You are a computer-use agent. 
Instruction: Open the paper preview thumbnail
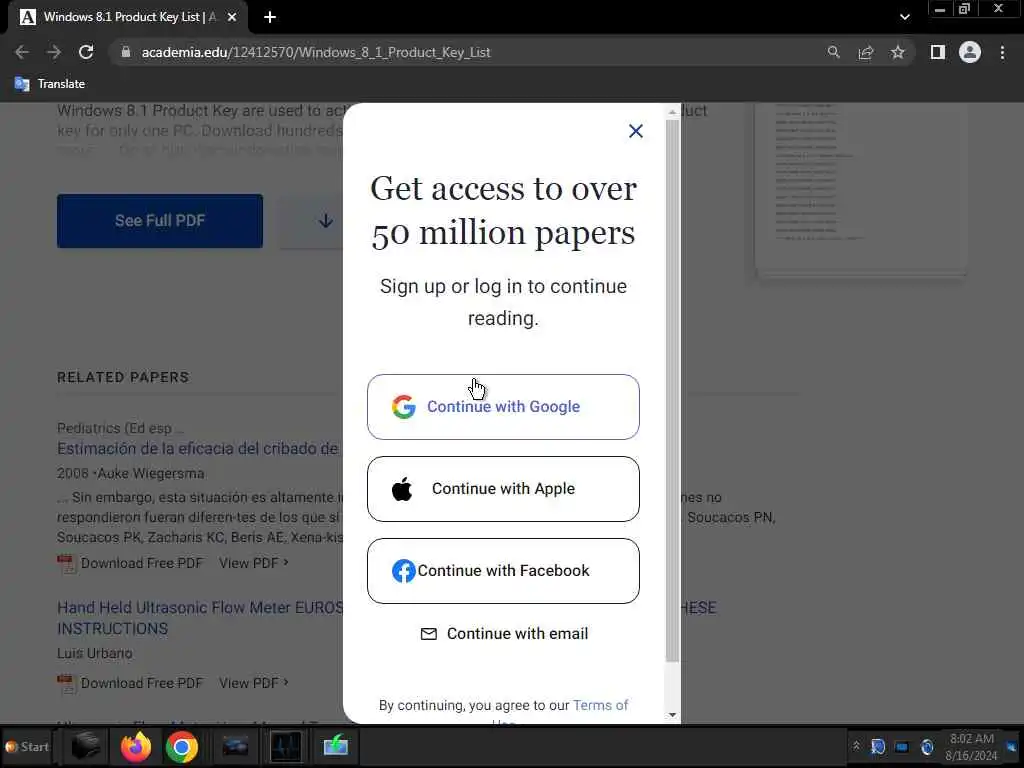(861, 188)
